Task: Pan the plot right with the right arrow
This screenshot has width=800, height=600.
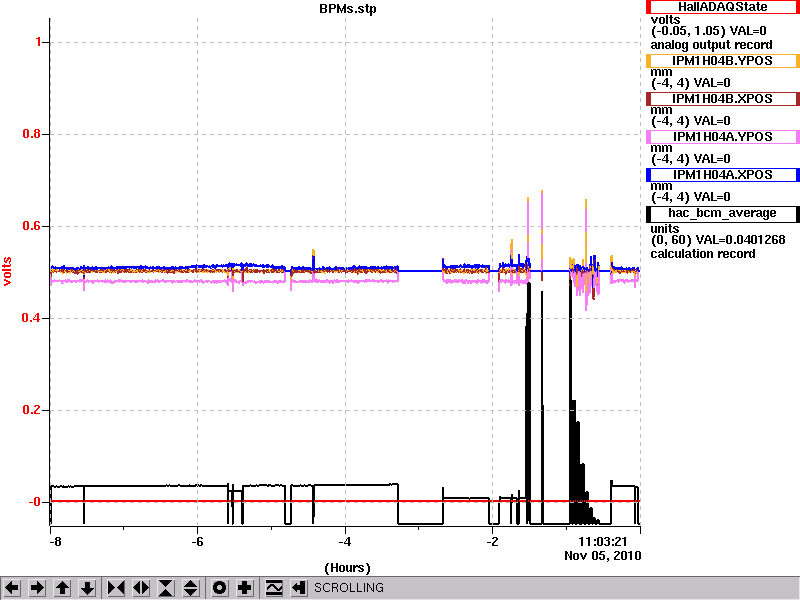Action: [x=37, y=588]
